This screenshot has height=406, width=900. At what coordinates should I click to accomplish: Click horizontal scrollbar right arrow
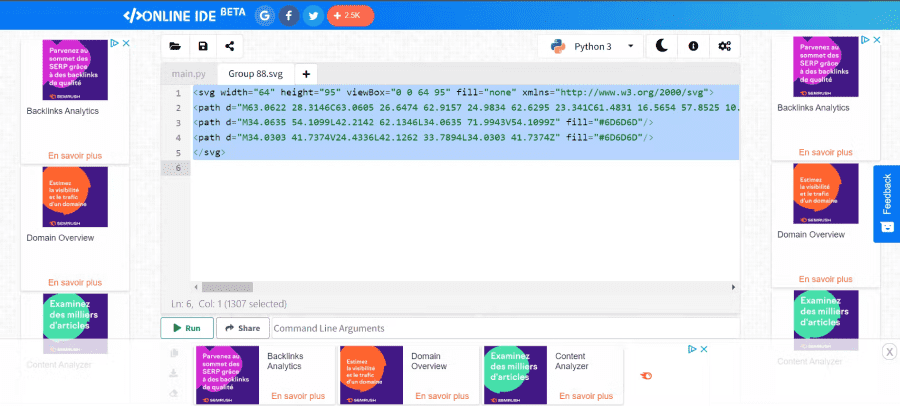pyautogui.click(x=734, y=287)
